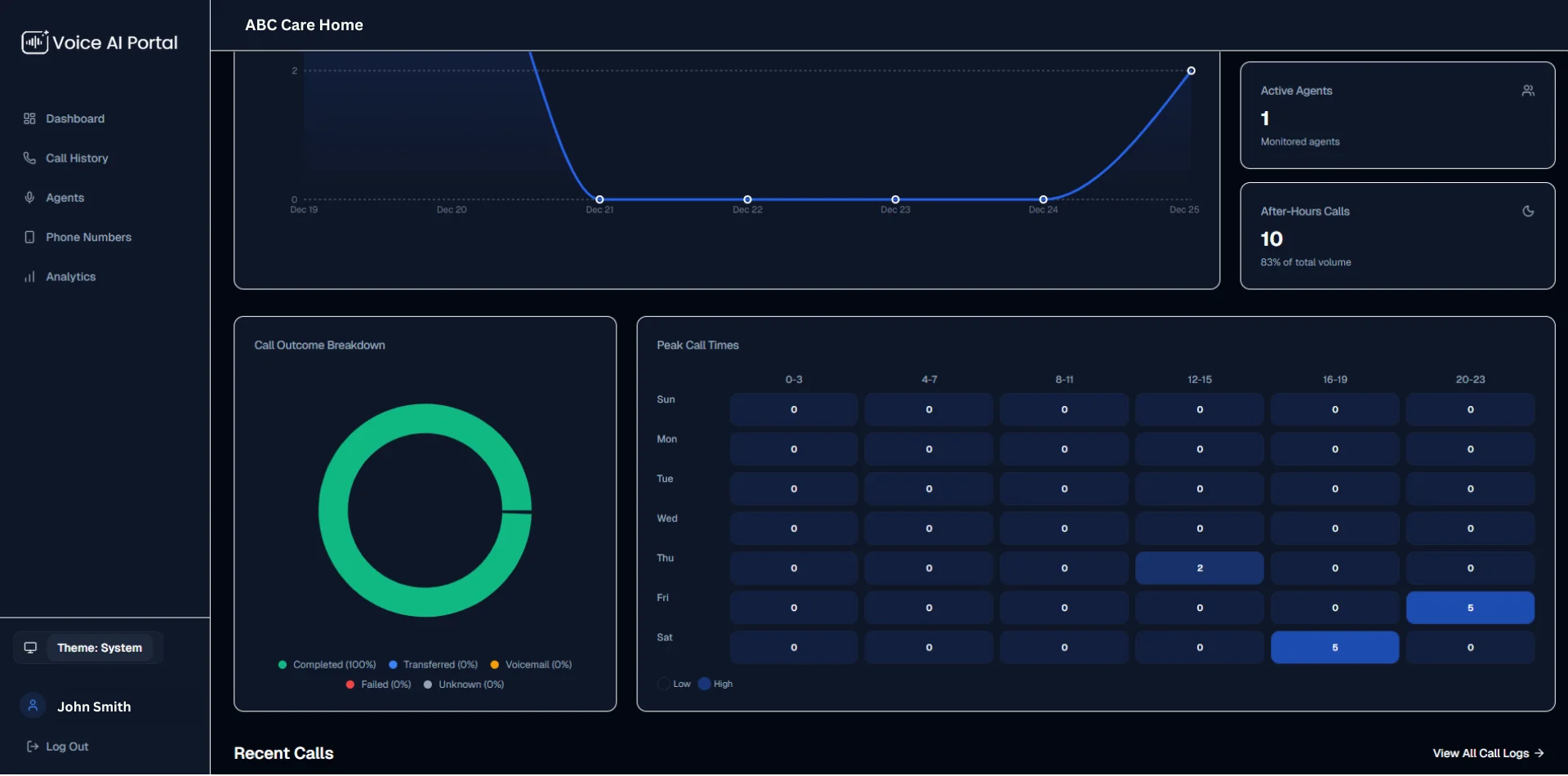Click the red Failed legend dot
The height and width of the screenshot is (776, 1568).
(x=350, y=685)
